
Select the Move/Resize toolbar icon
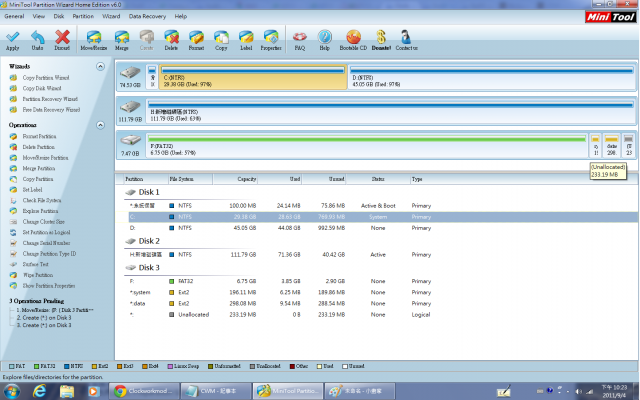pyautogui.click(x=94, y=37)
